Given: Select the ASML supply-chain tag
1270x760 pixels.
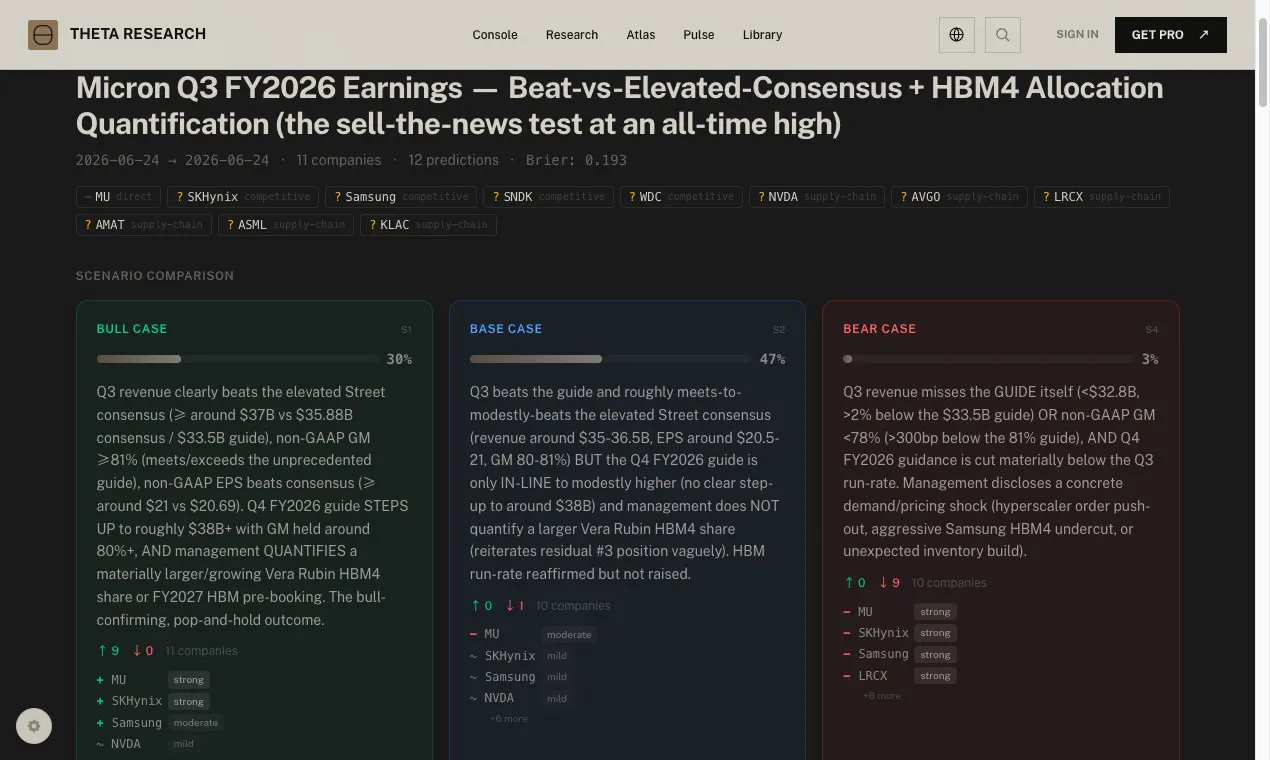Looking at the screenshot, I should 286,225.
